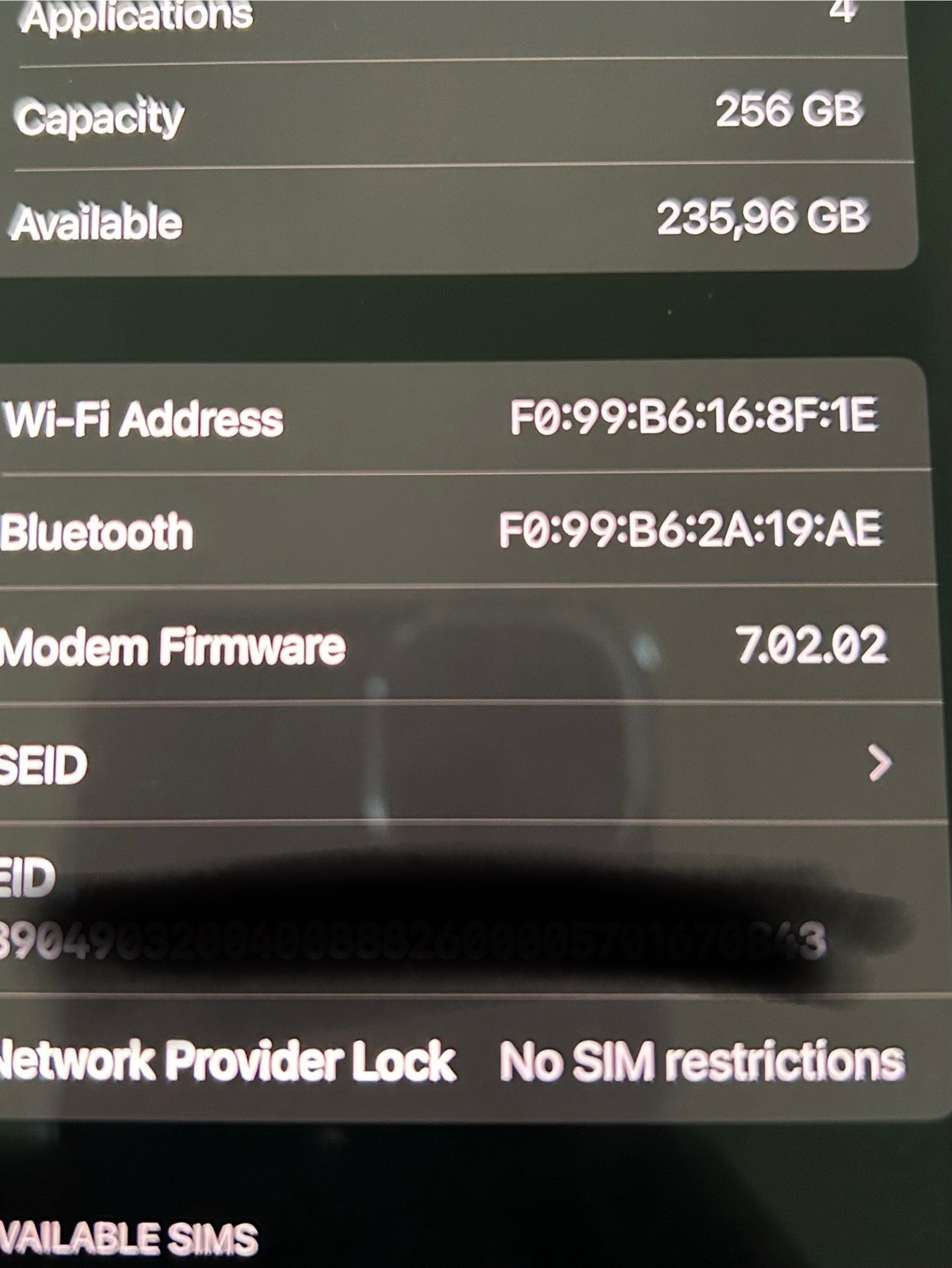
Task: Click the 256 GB capacity value
Action: [789, 109]
